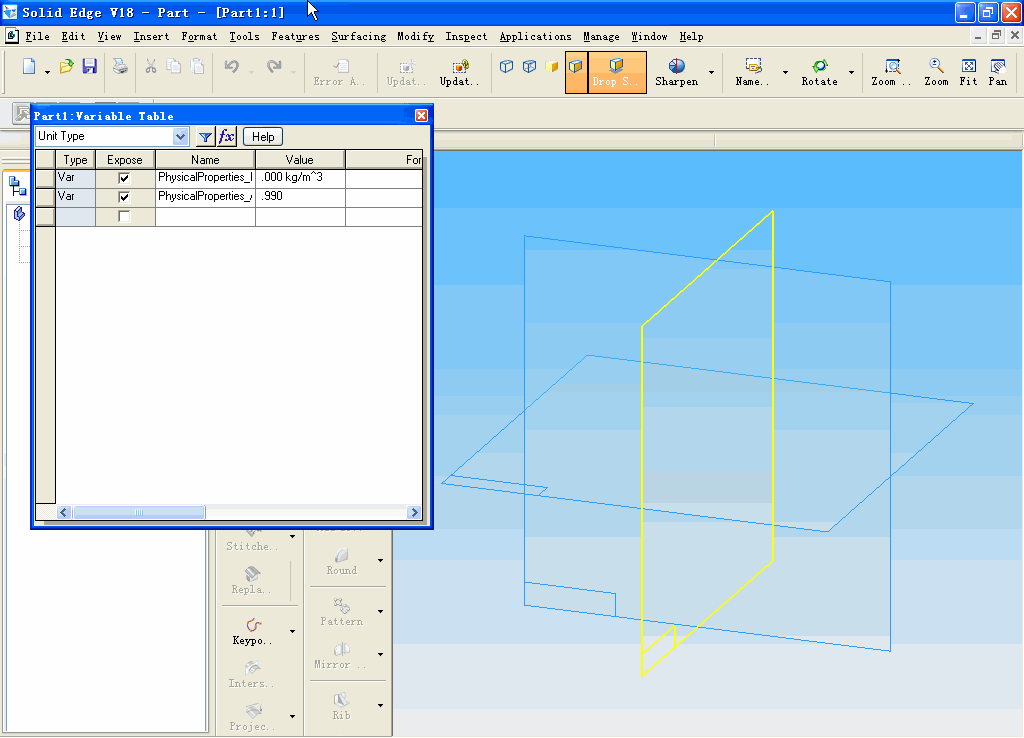Click the Mirror feature tool
Screen dimensions: 1024x738
(340, 656)
